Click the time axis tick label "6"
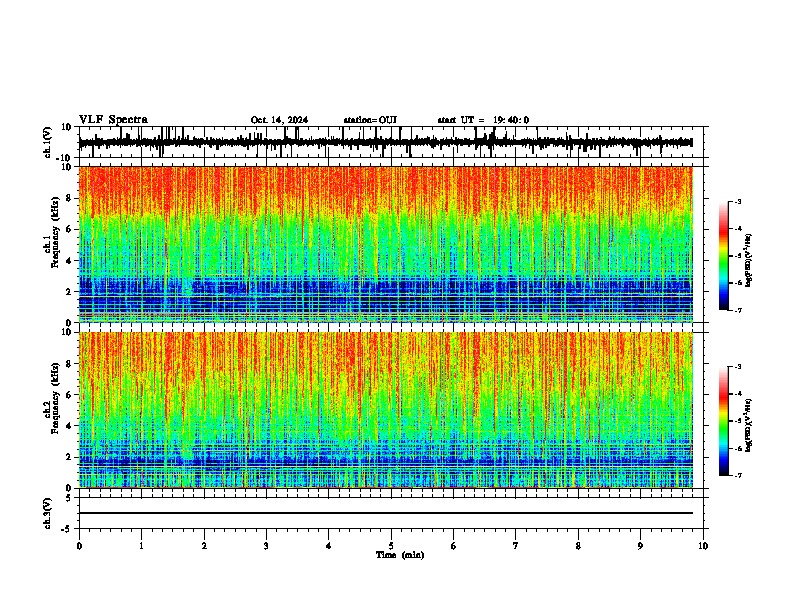 pyautogui.click(x=454, y=546)
